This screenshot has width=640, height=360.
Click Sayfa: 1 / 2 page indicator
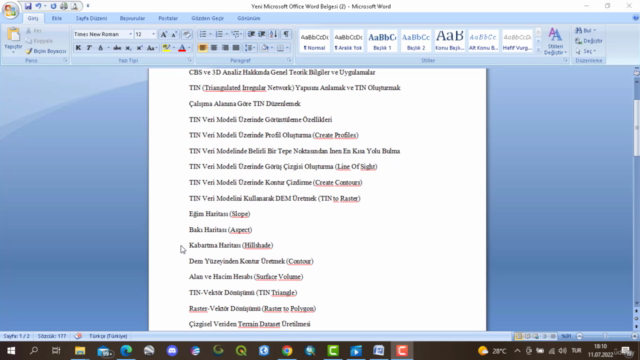[x=17, y=336]
